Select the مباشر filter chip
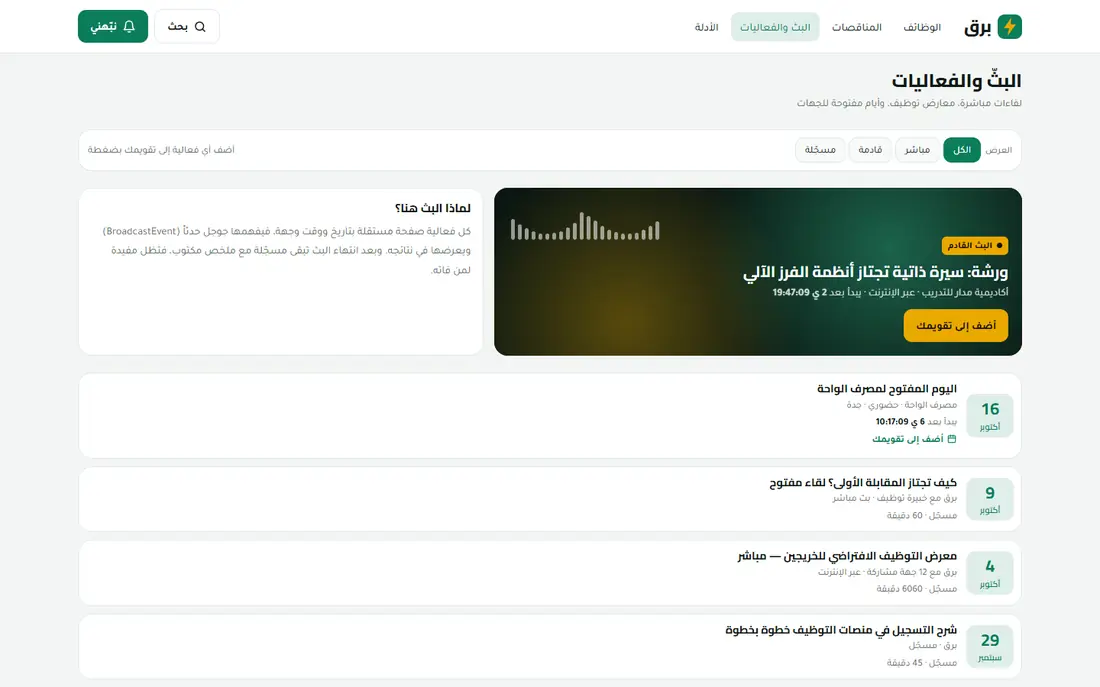 click(917, 150)
